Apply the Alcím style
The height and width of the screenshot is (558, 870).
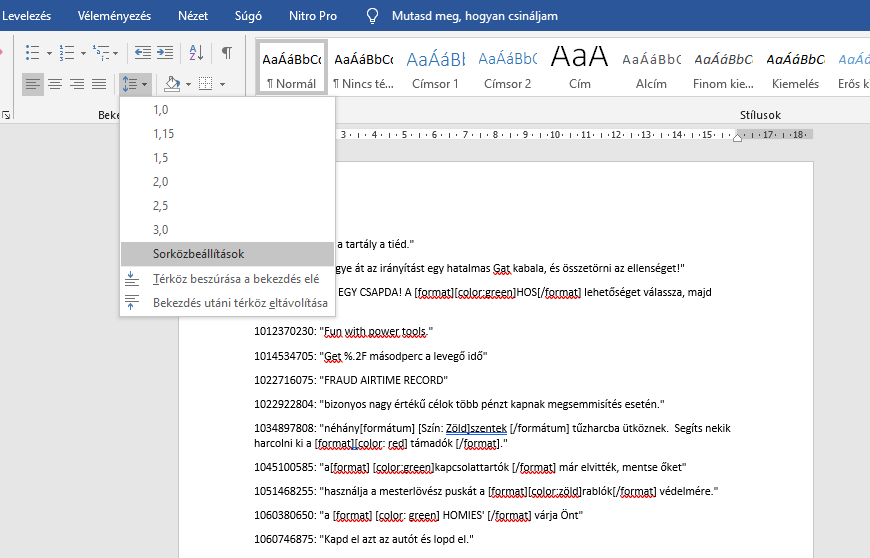coord(651,68)
